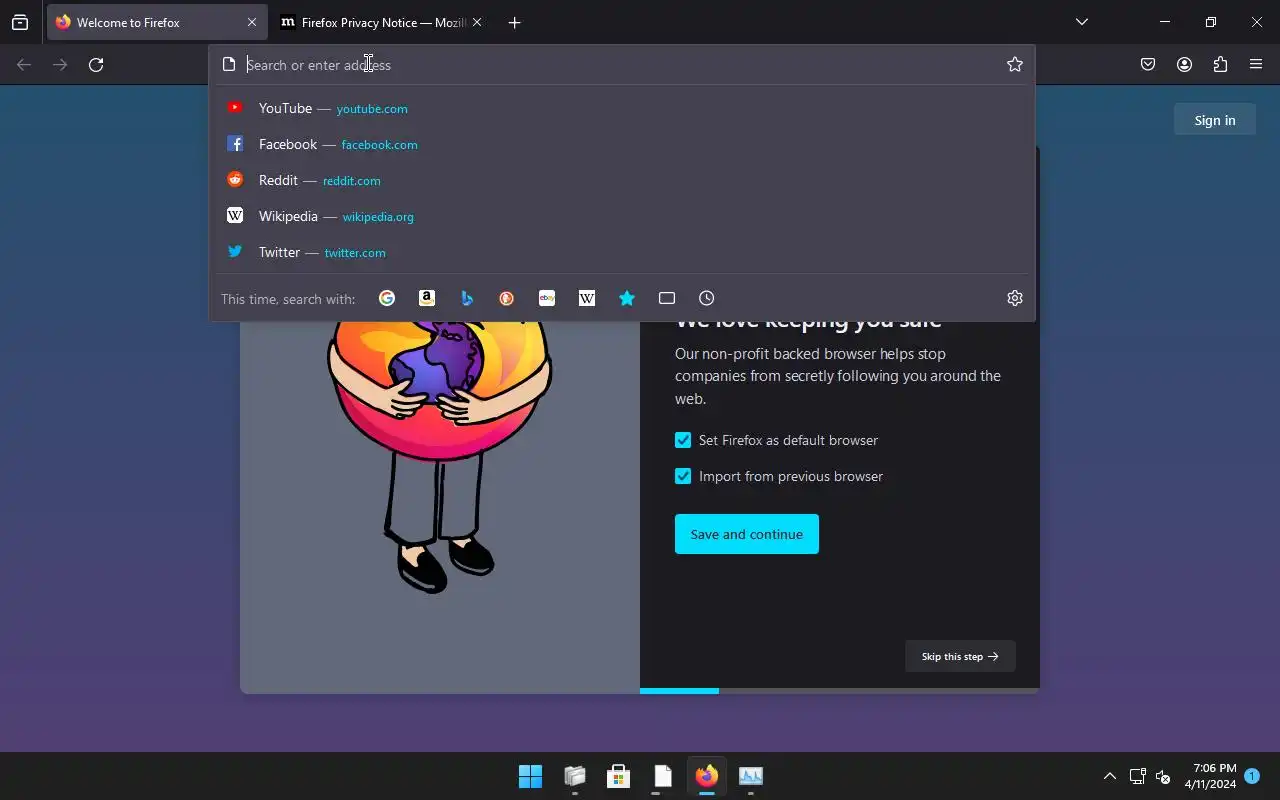Select Facebook suggestion
This screenshot has height=800, width=1280.
click(x=622, y=144)
